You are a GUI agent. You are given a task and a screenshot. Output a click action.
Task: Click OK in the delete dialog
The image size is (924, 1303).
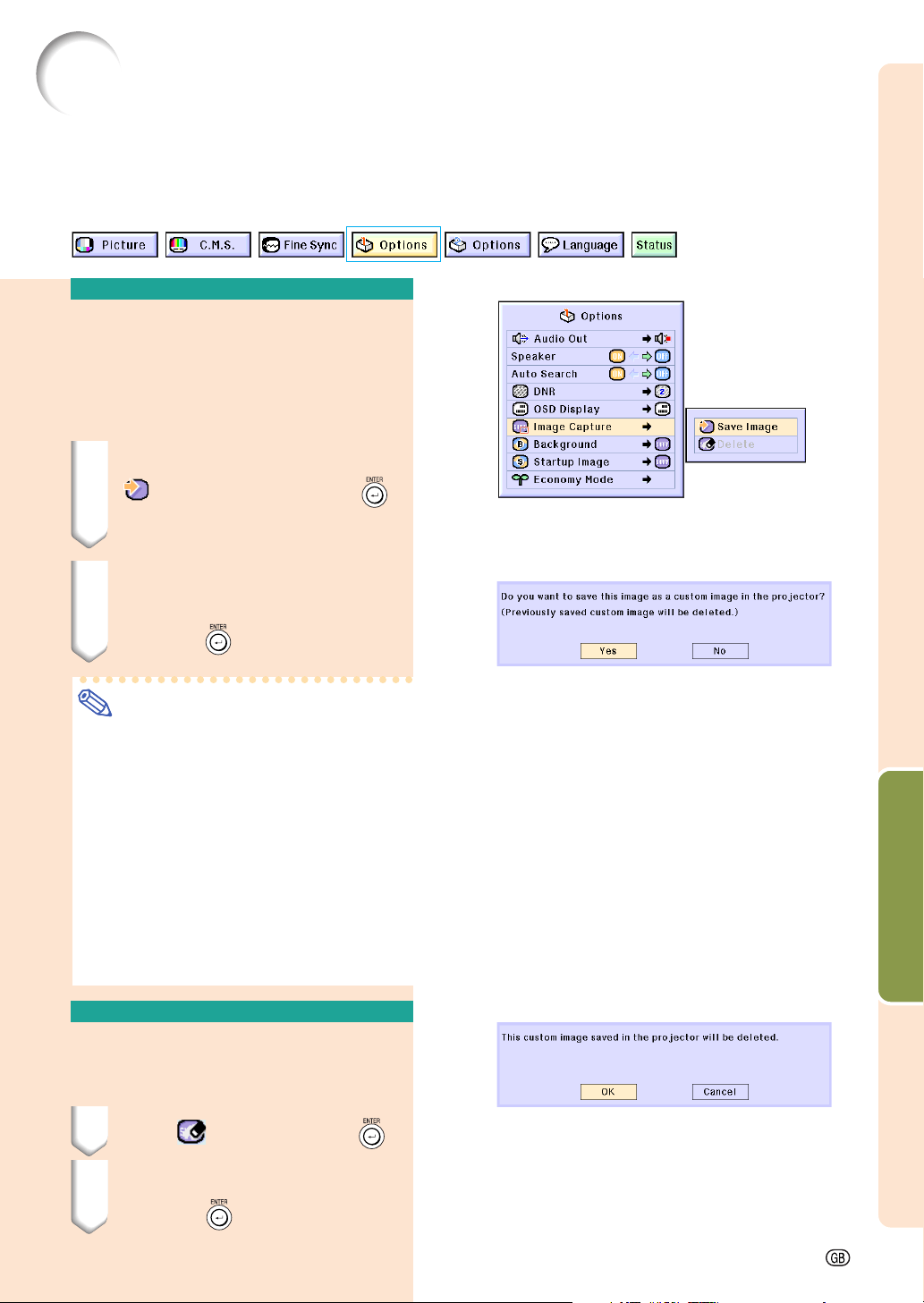click(x=608, y=1092)
